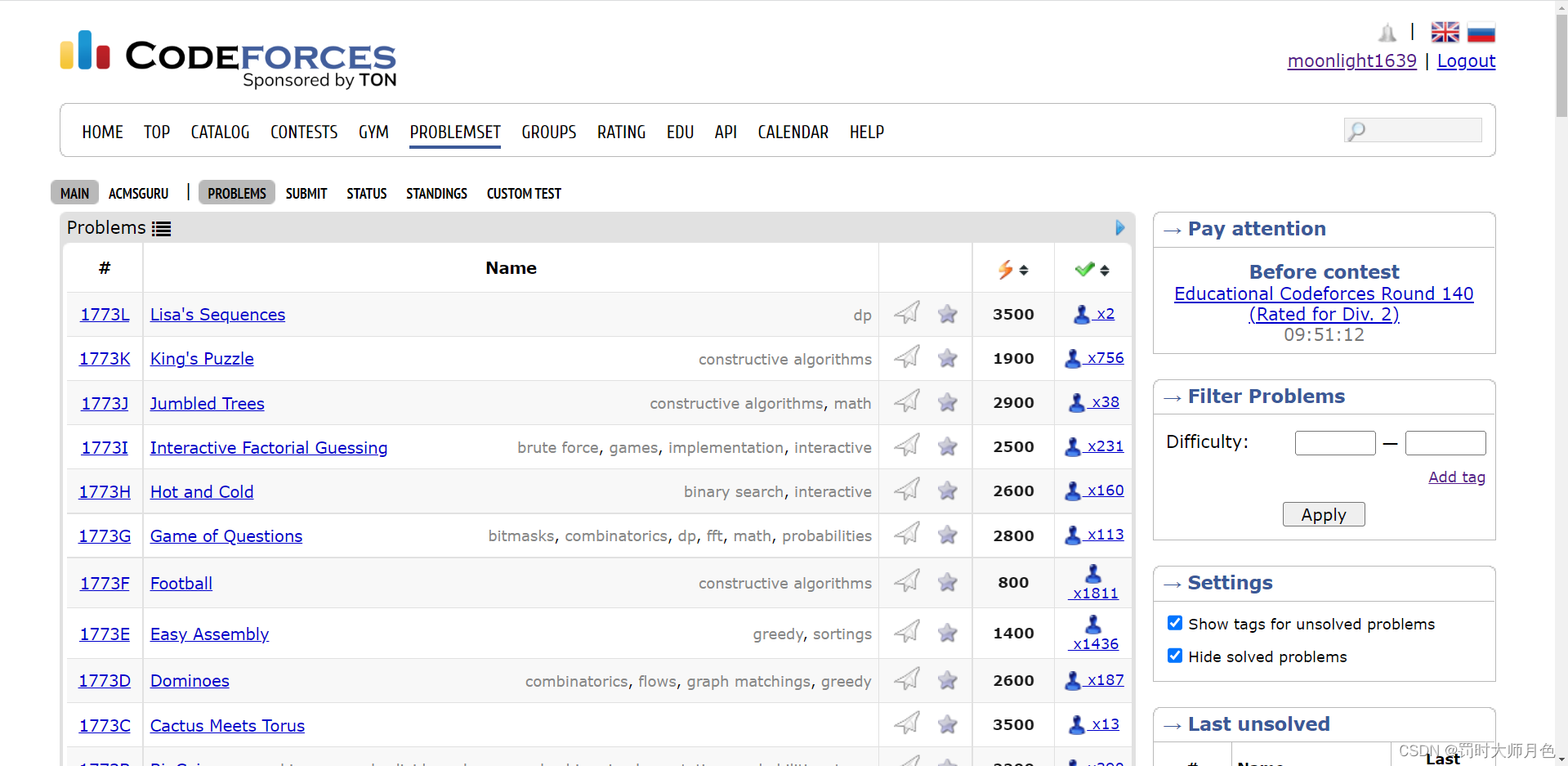Viewport: 1568px width, 766px height.
Task: Open the HELP menu item
Action: [x=867, y=132]
